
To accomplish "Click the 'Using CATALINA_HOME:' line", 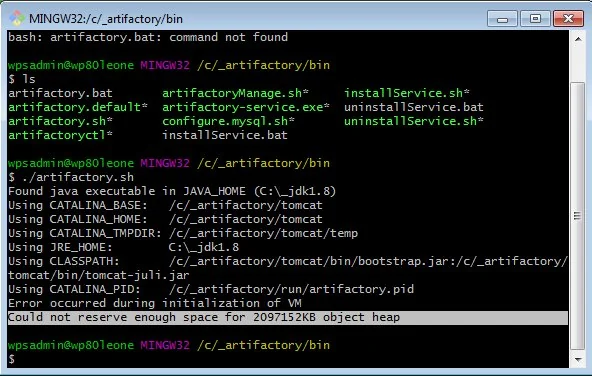I will click(165, 219).
